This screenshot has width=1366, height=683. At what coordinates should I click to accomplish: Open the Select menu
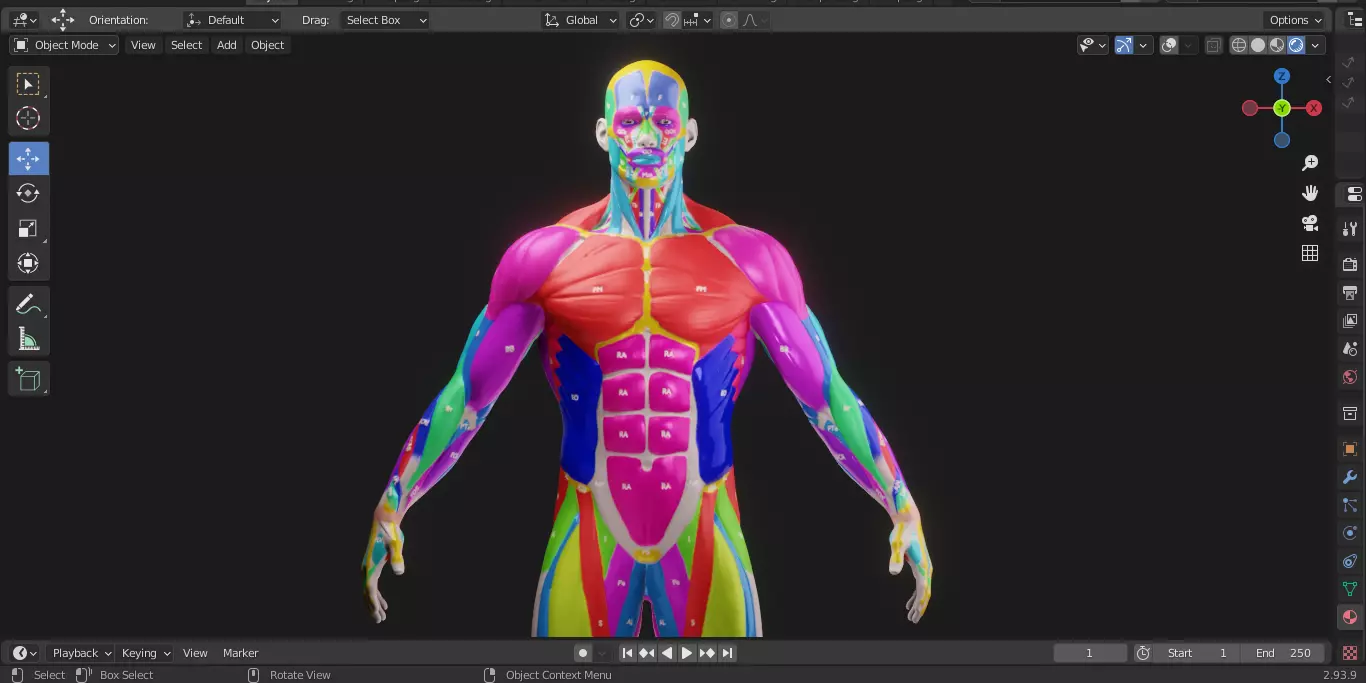point(186,45)
